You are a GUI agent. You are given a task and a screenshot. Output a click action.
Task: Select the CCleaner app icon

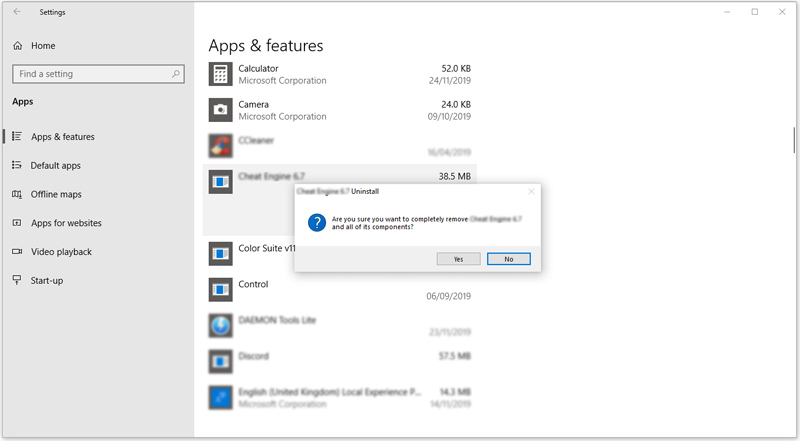(220, 146)
